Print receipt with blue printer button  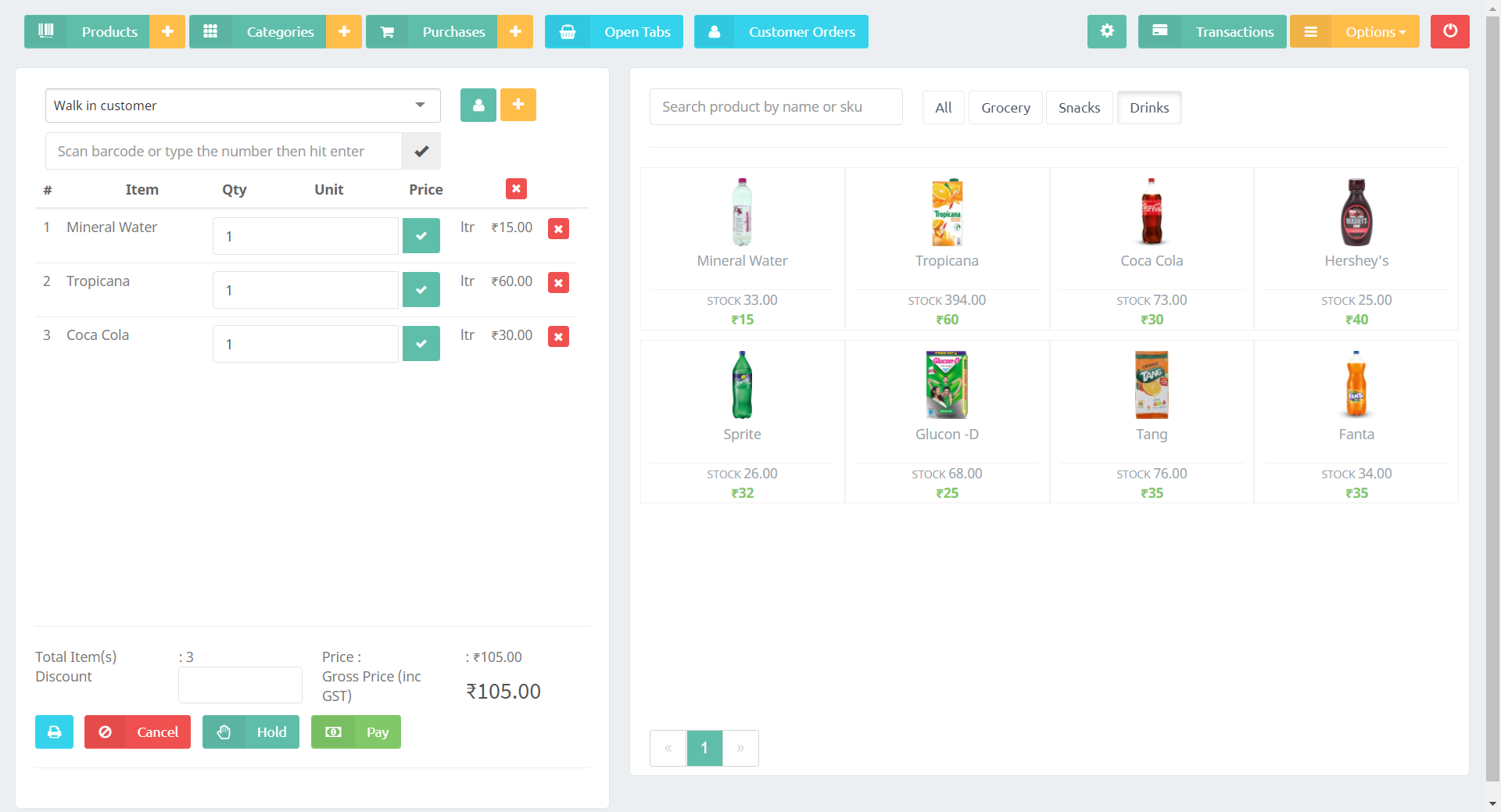click(54, 732)
